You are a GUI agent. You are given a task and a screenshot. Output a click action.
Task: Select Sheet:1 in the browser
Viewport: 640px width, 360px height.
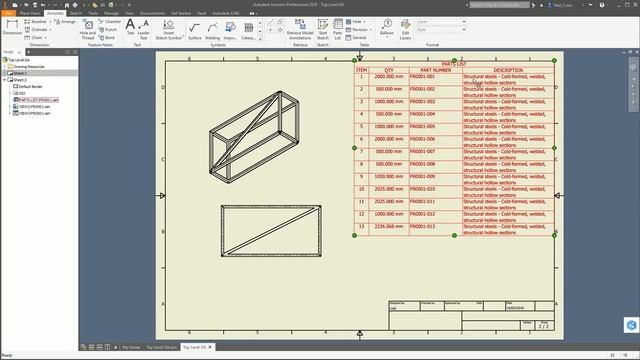click(x=20, y=73)
